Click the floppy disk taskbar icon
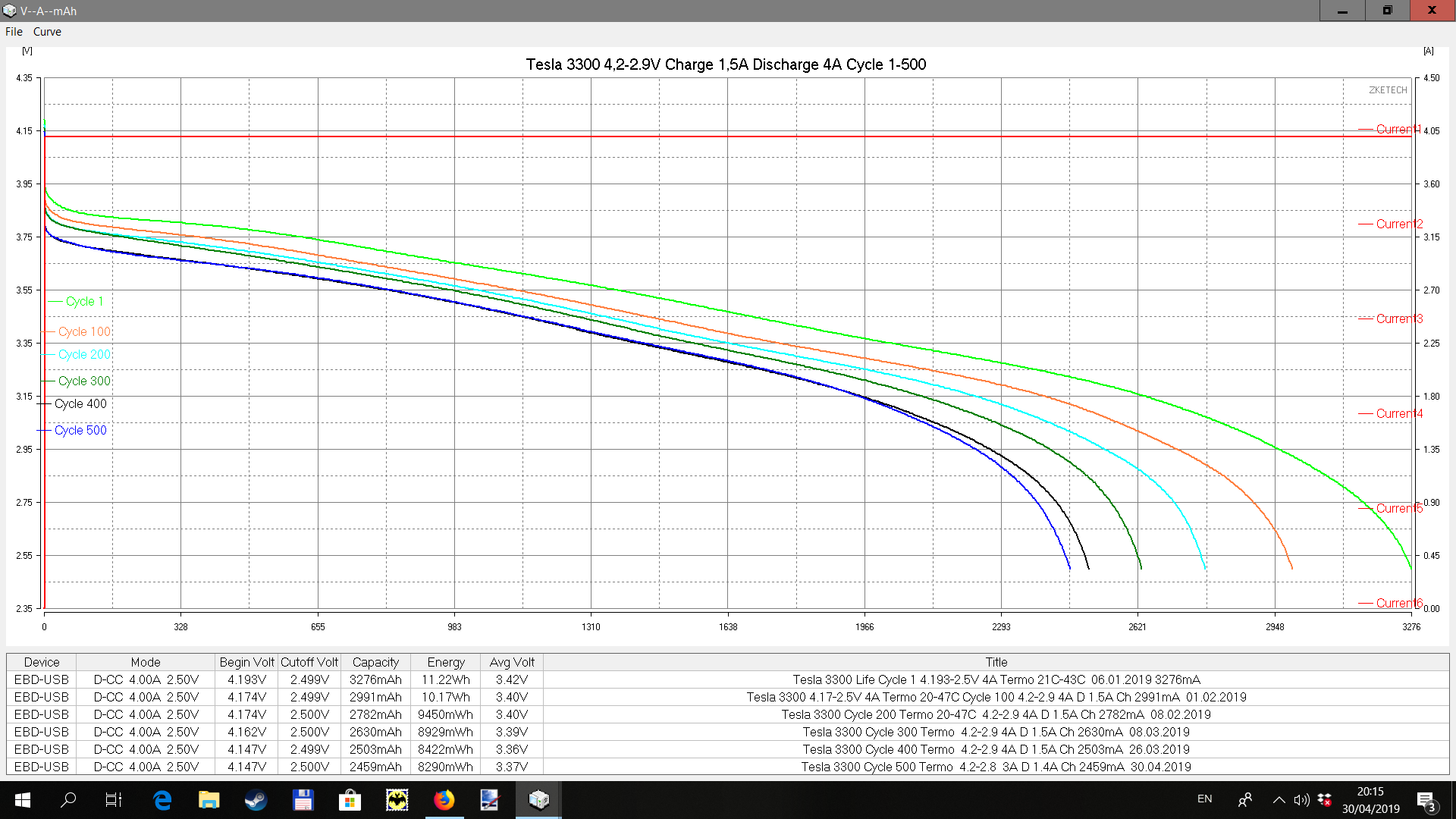The image size is (1456, 819). [303, 800]
